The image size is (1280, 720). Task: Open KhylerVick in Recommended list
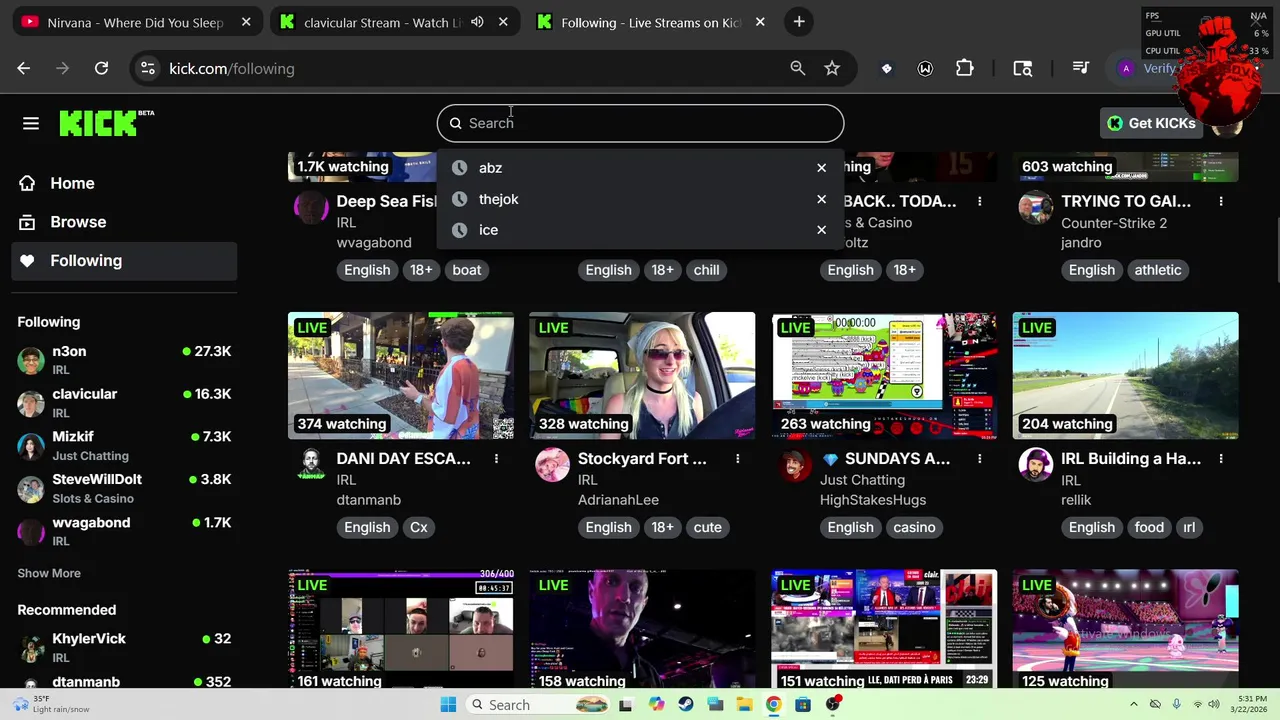click(124, 647)
